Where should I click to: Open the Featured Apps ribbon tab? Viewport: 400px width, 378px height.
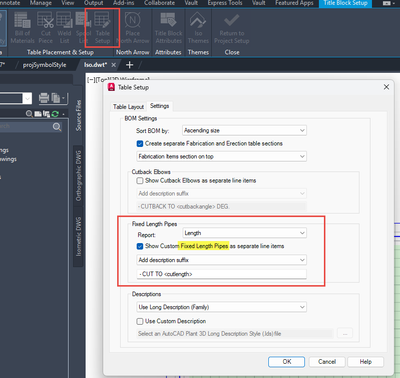coord(294,3)
